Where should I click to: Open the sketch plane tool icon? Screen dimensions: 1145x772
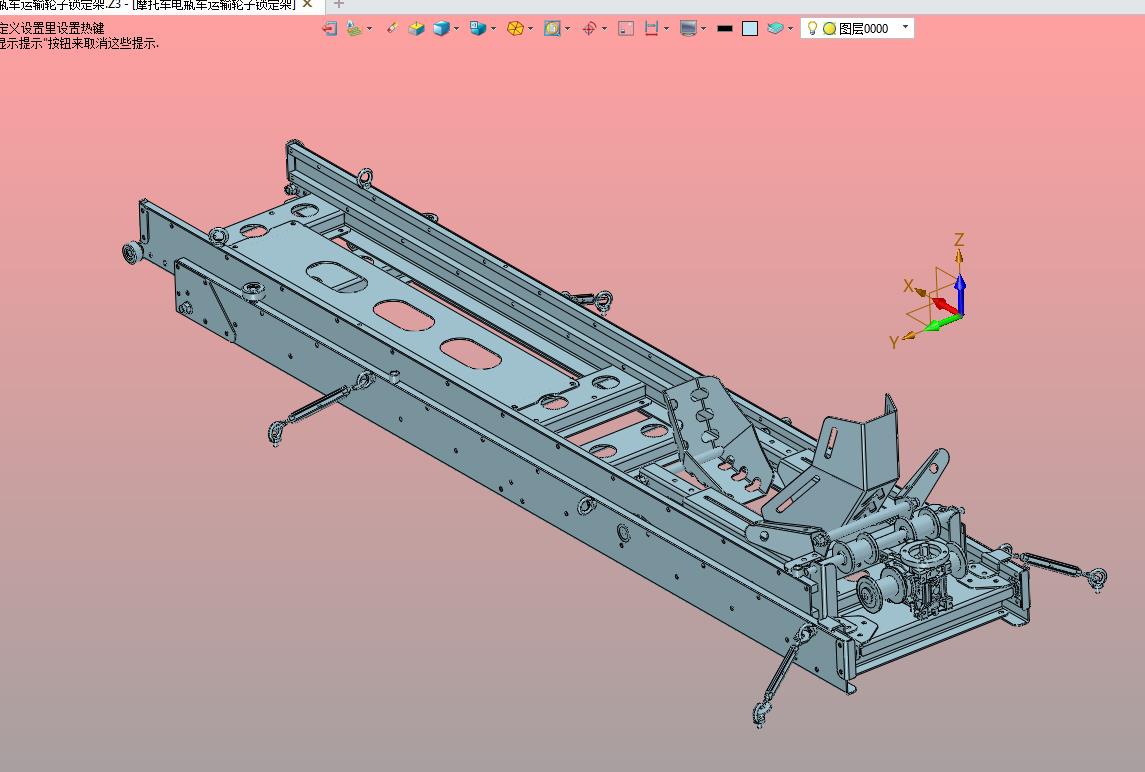(354, 28)
